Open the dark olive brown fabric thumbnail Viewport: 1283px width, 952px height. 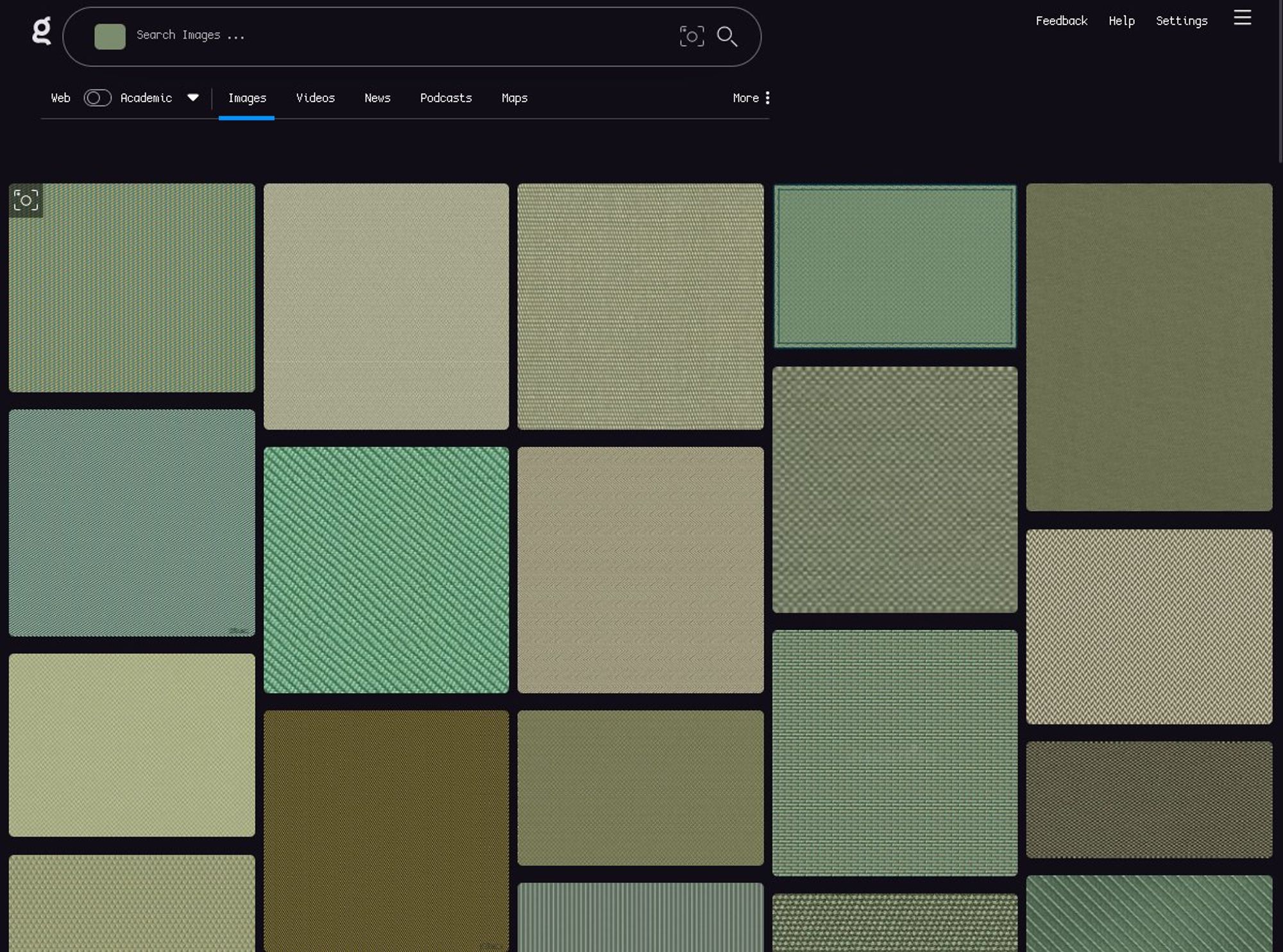pos(386,831)
